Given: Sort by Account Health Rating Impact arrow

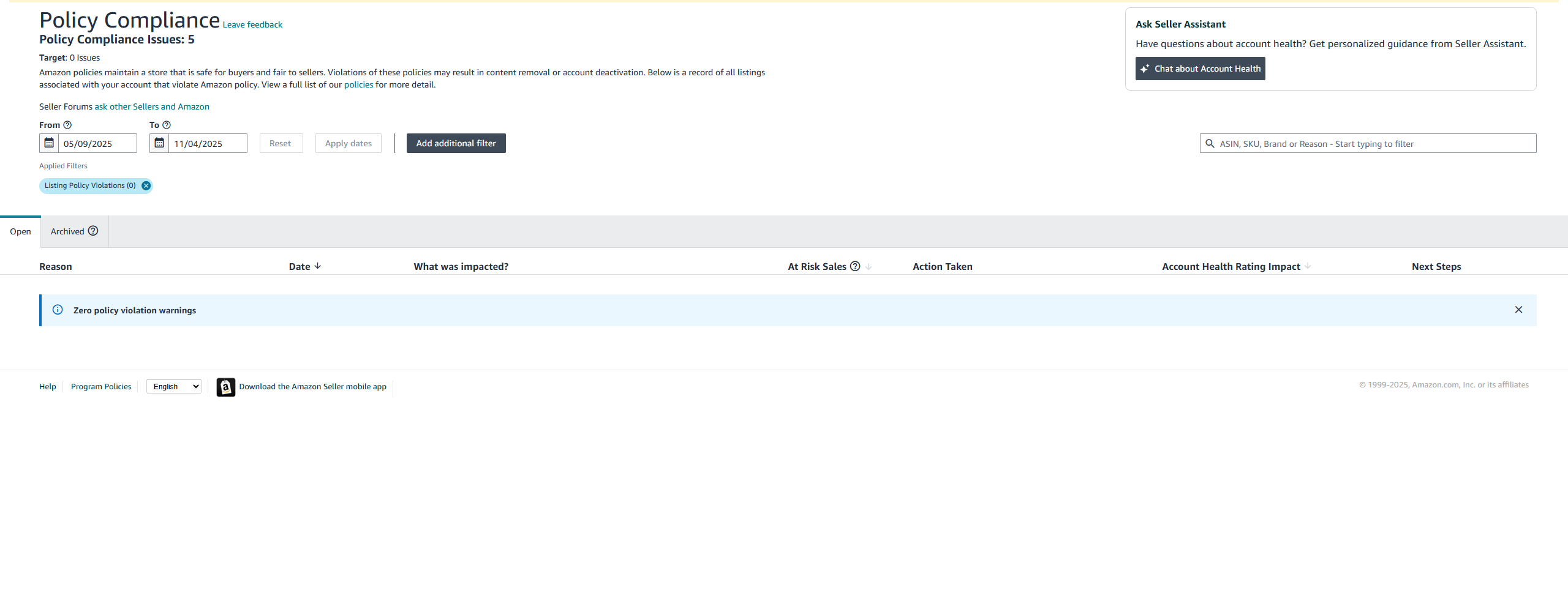Looking at the screenshot, I should [x=1308, y=266].
